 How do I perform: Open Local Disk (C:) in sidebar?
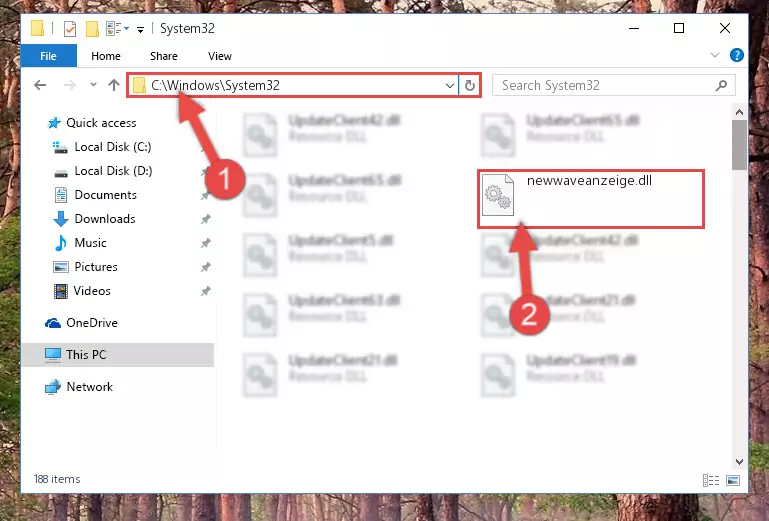pyautogui.click(x=113, y=147)
